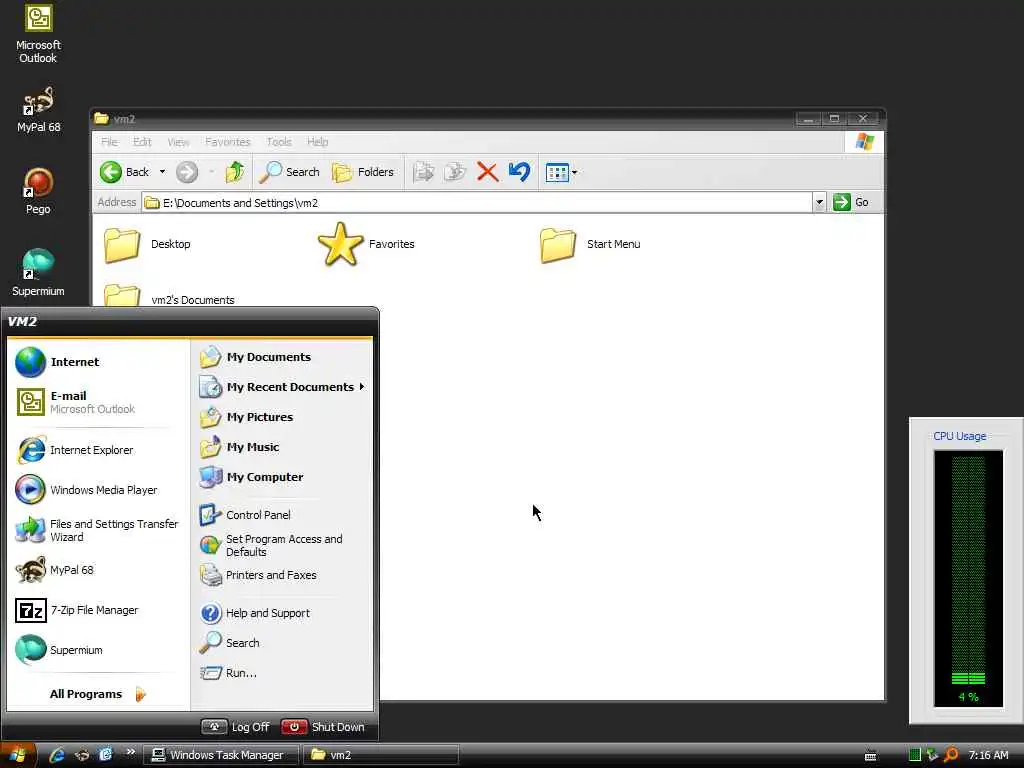The height and width of the screenshot is (768, 1024).
Task: Launch Pego desktop shortcut
Action: (38, 191)
